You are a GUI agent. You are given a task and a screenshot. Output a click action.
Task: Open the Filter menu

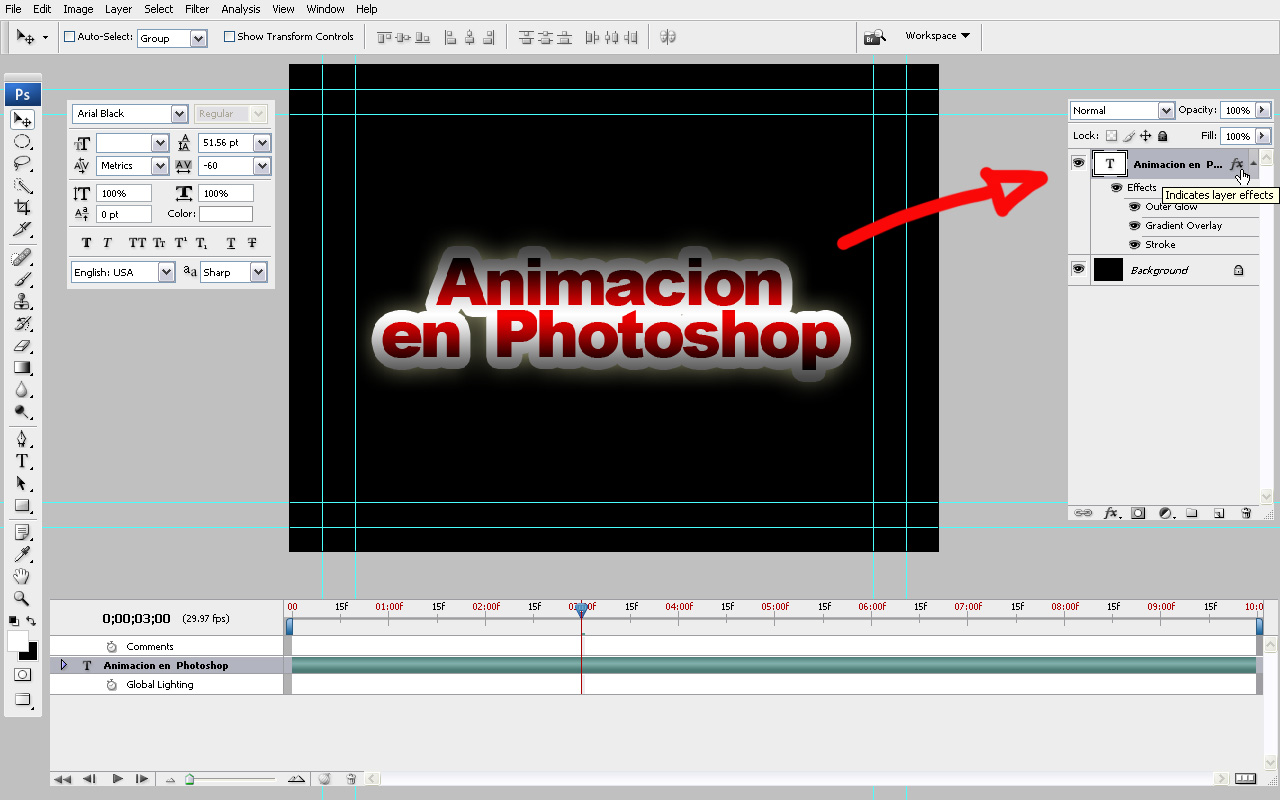[x=197, y=9]
